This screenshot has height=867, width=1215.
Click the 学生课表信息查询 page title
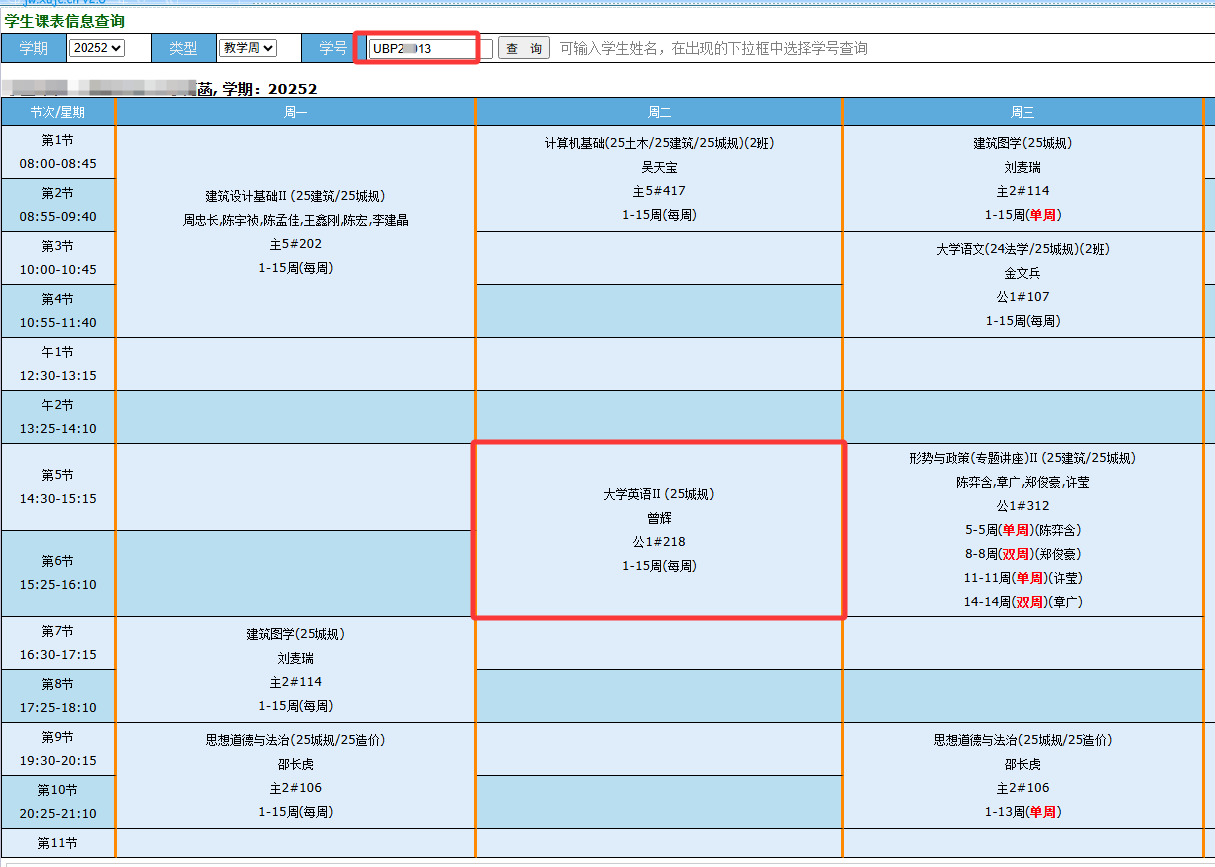[x=65, y=21]
